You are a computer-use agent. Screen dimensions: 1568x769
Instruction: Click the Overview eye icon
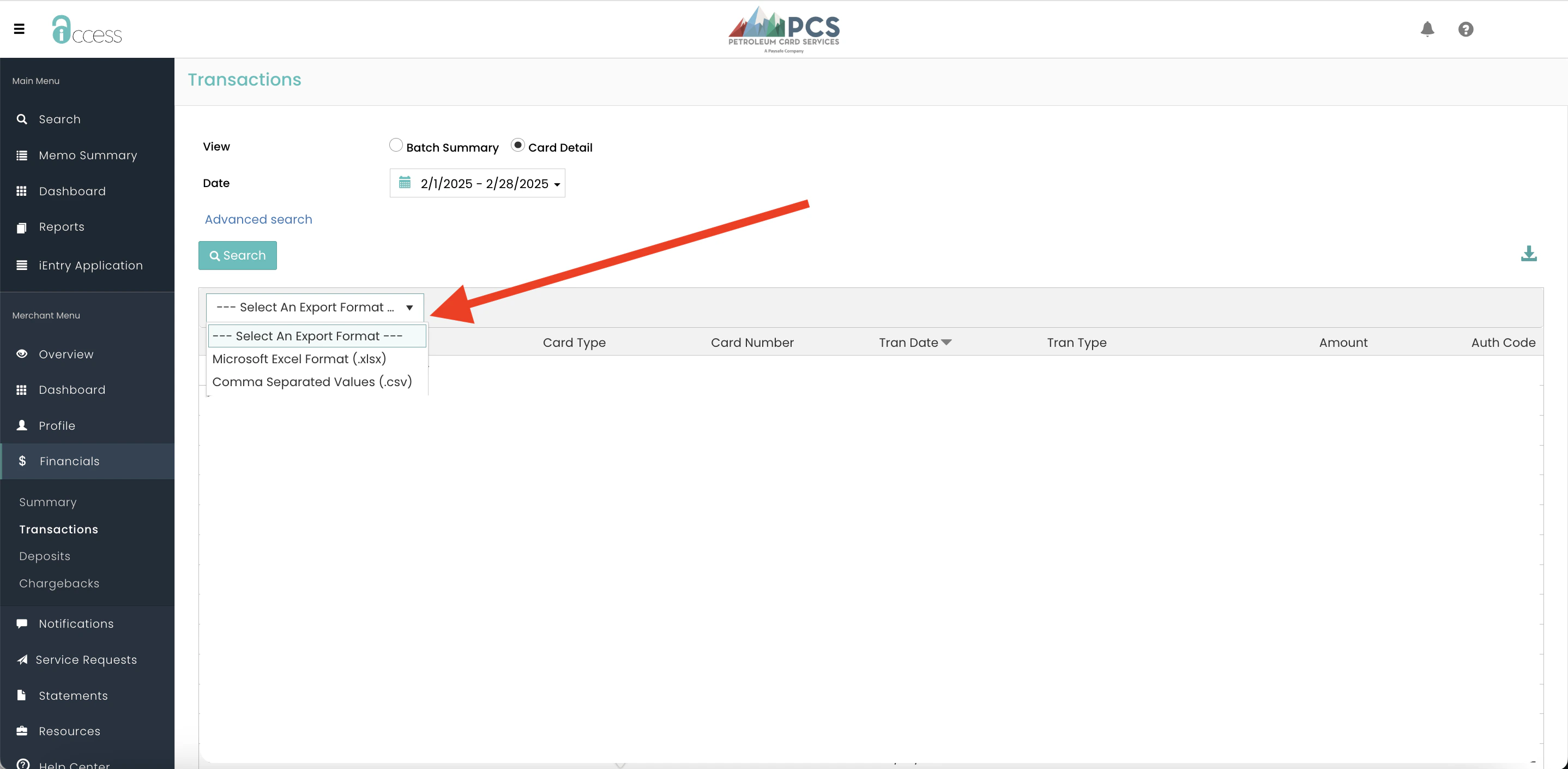click(22, 354)
